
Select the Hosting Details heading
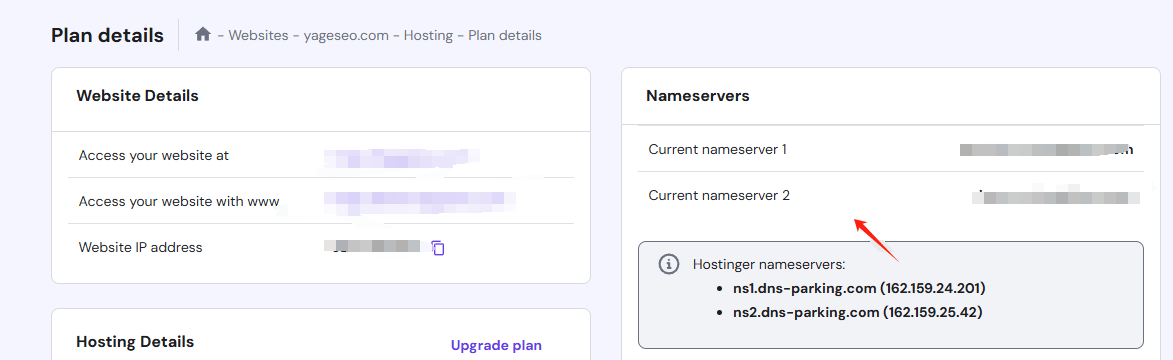pyautogui.click(x=135, y=341)
